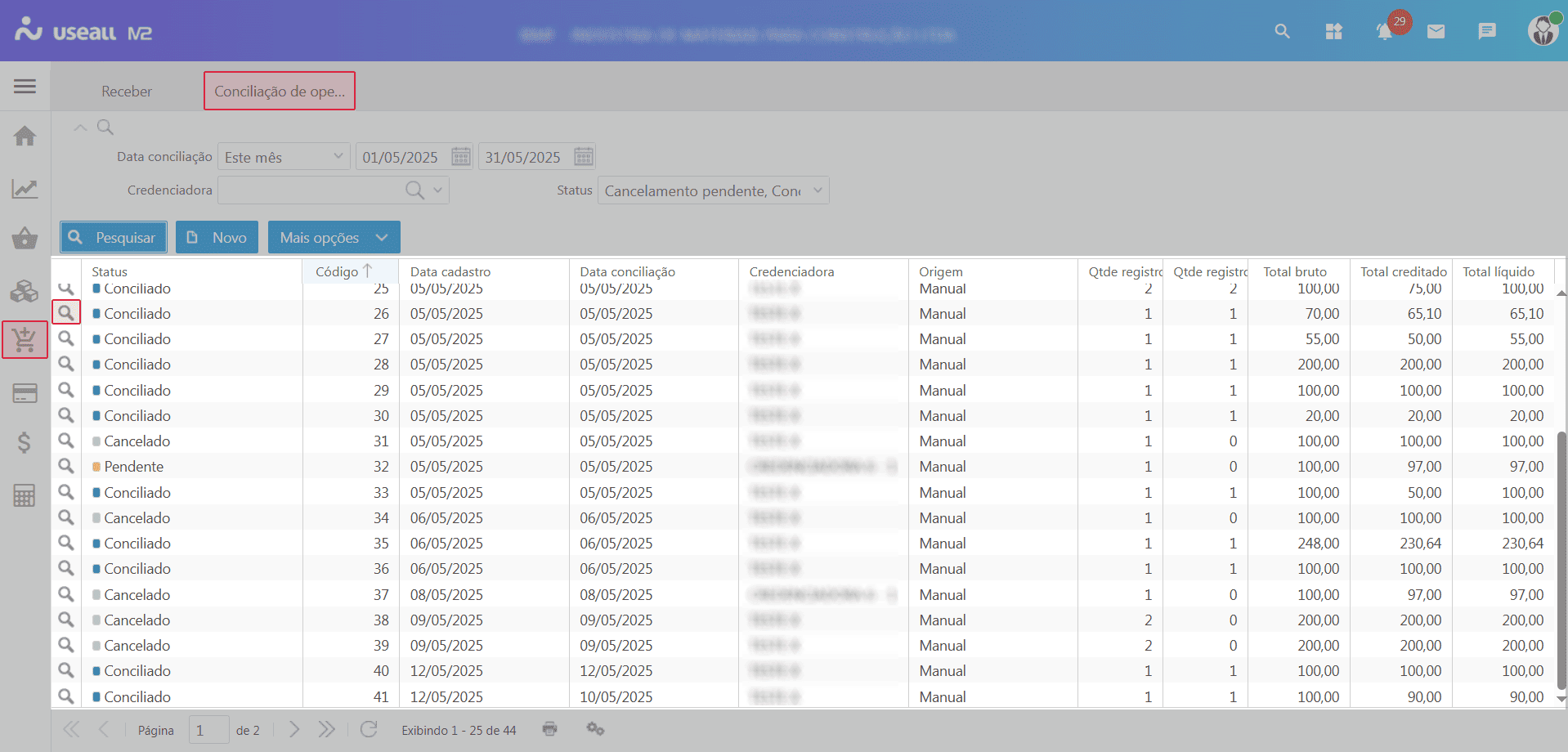Click the print icon in footer
This screenshot has width=1568, height=752.
pyautogui.click(x=550, y=729)
